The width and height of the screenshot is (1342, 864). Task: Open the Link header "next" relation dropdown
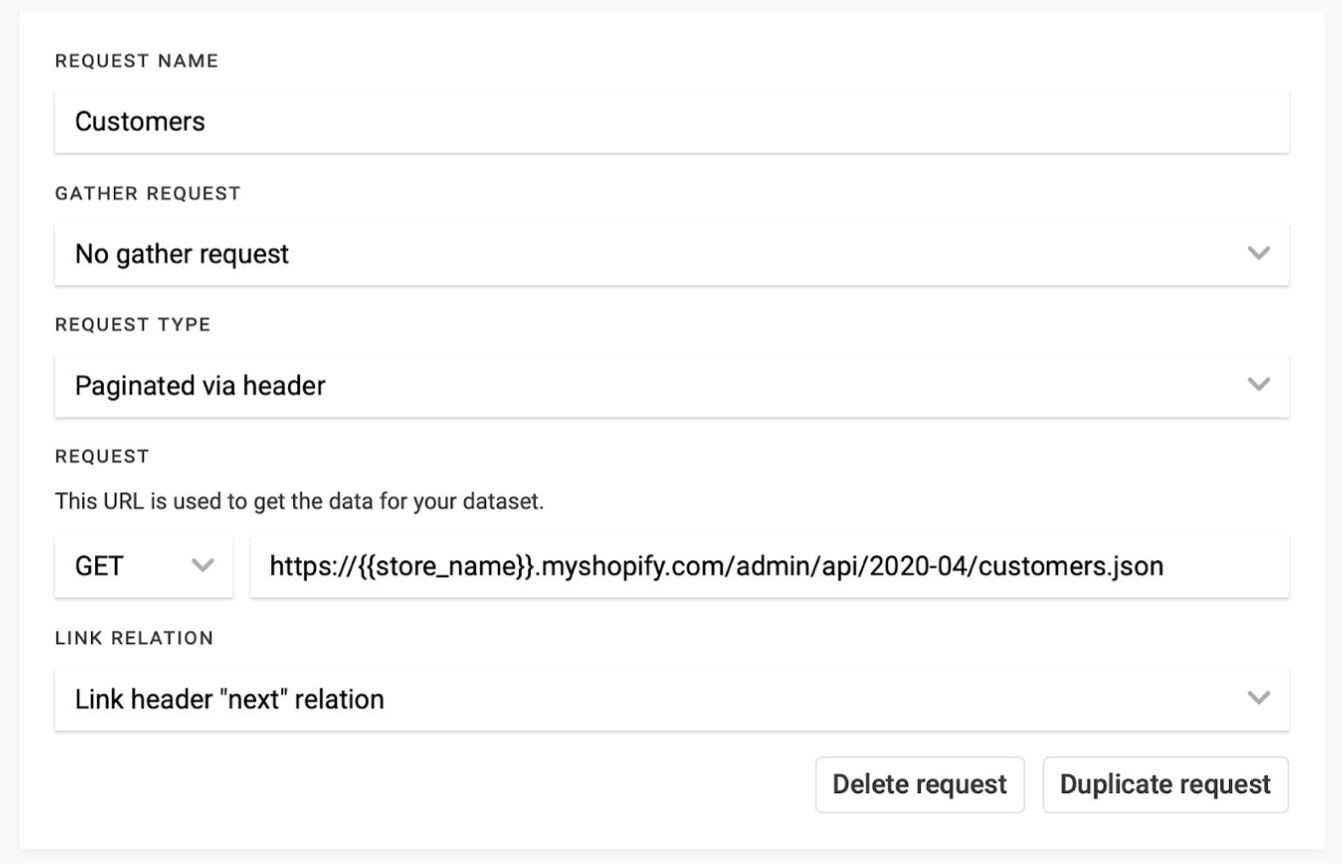[650, 699]
